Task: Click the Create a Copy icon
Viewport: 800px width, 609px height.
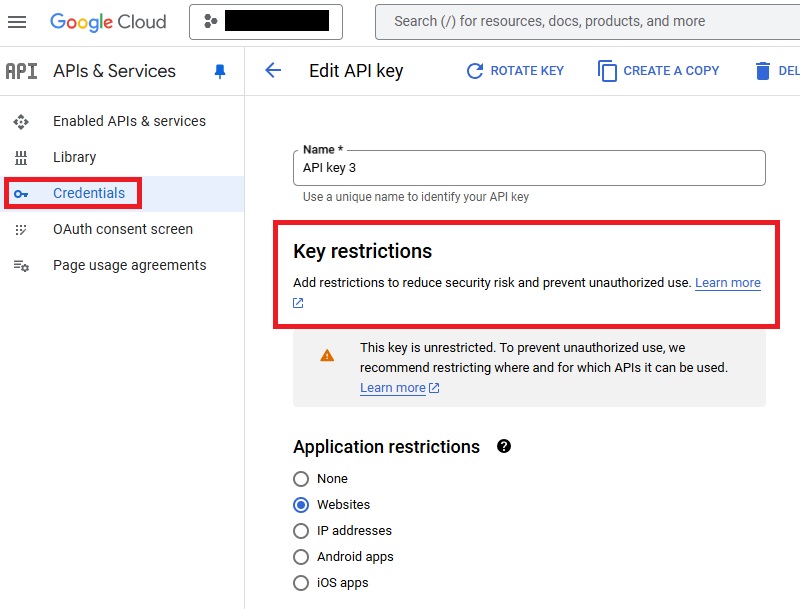Action: [x=607, y=71]
